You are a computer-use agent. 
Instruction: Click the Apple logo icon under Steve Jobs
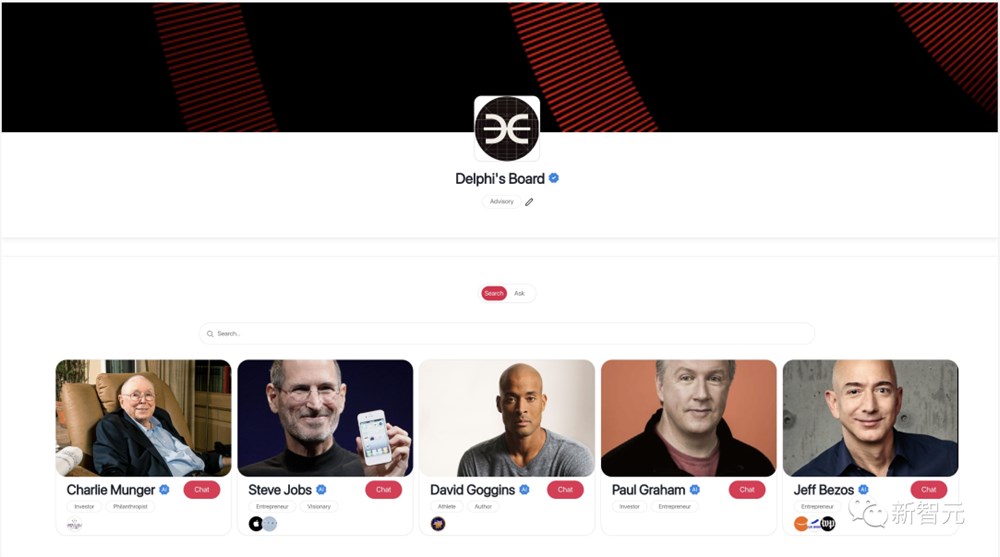[x=255, y=524]
